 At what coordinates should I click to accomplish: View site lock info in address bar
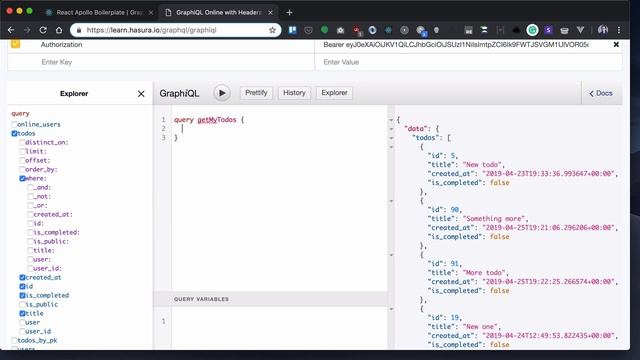click(79, 30)
